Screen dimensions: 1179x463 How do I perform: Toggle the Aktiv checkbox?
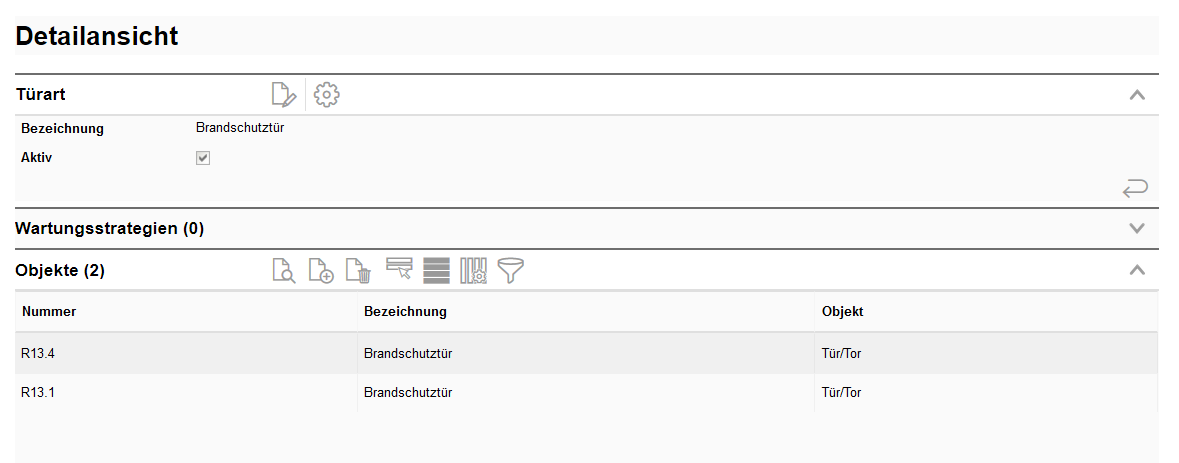[x=203, y=158]
